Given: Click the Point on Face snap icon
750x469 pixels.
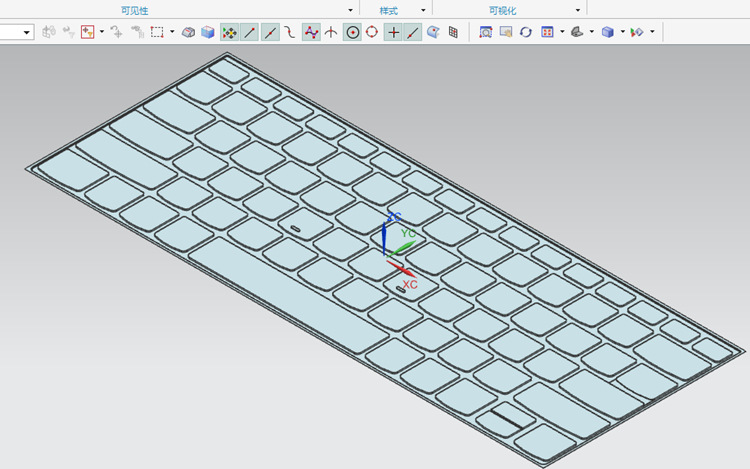Looking at the screenshot, I should pos(433,32).
